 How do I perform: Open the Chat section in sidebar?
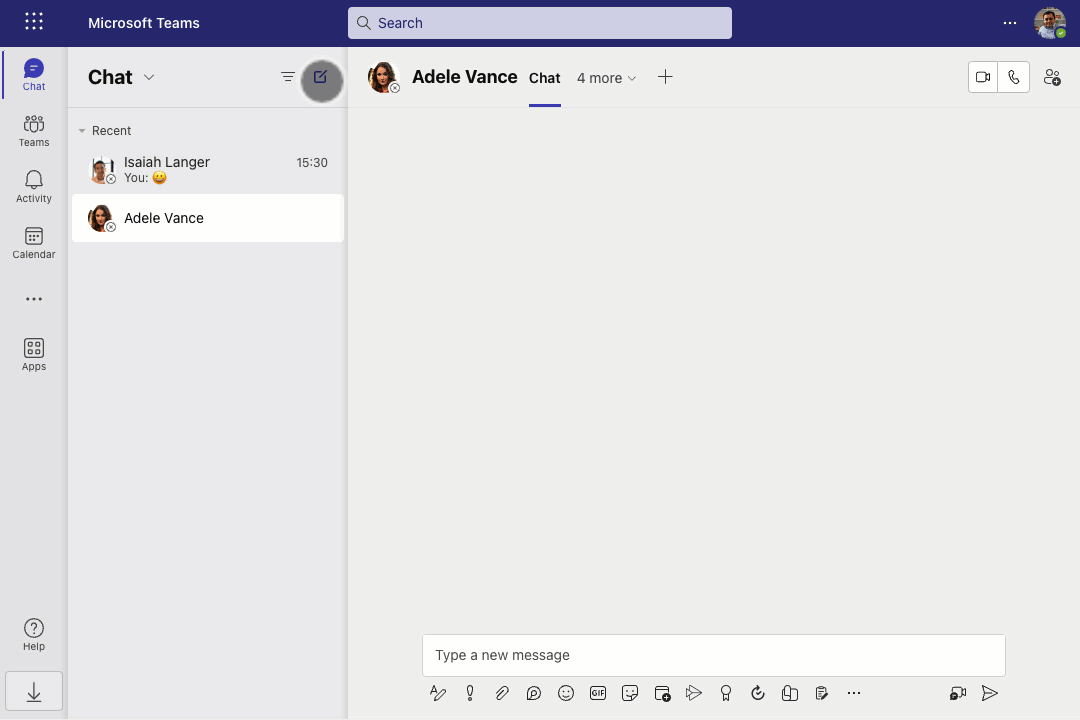point(34,74)
